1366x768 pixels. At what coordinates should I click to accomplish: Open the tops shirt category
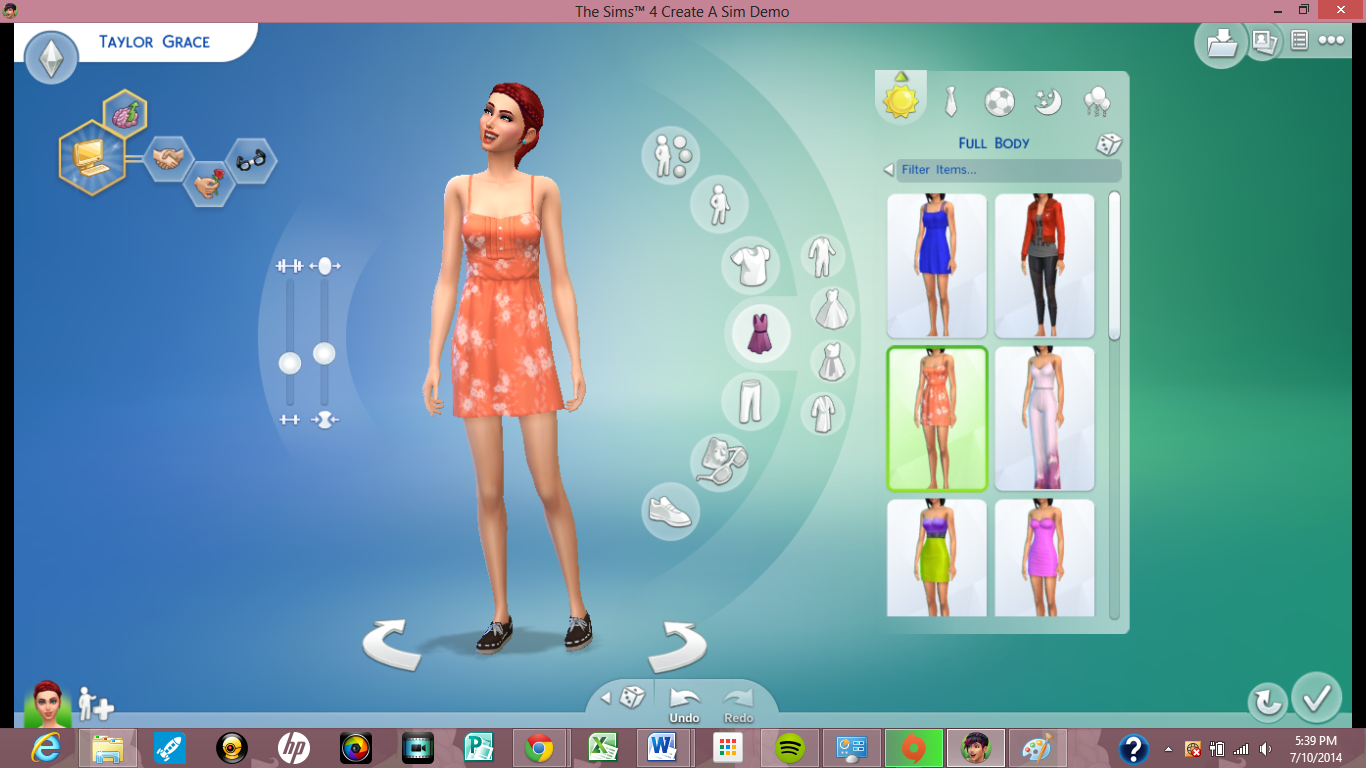750,265
